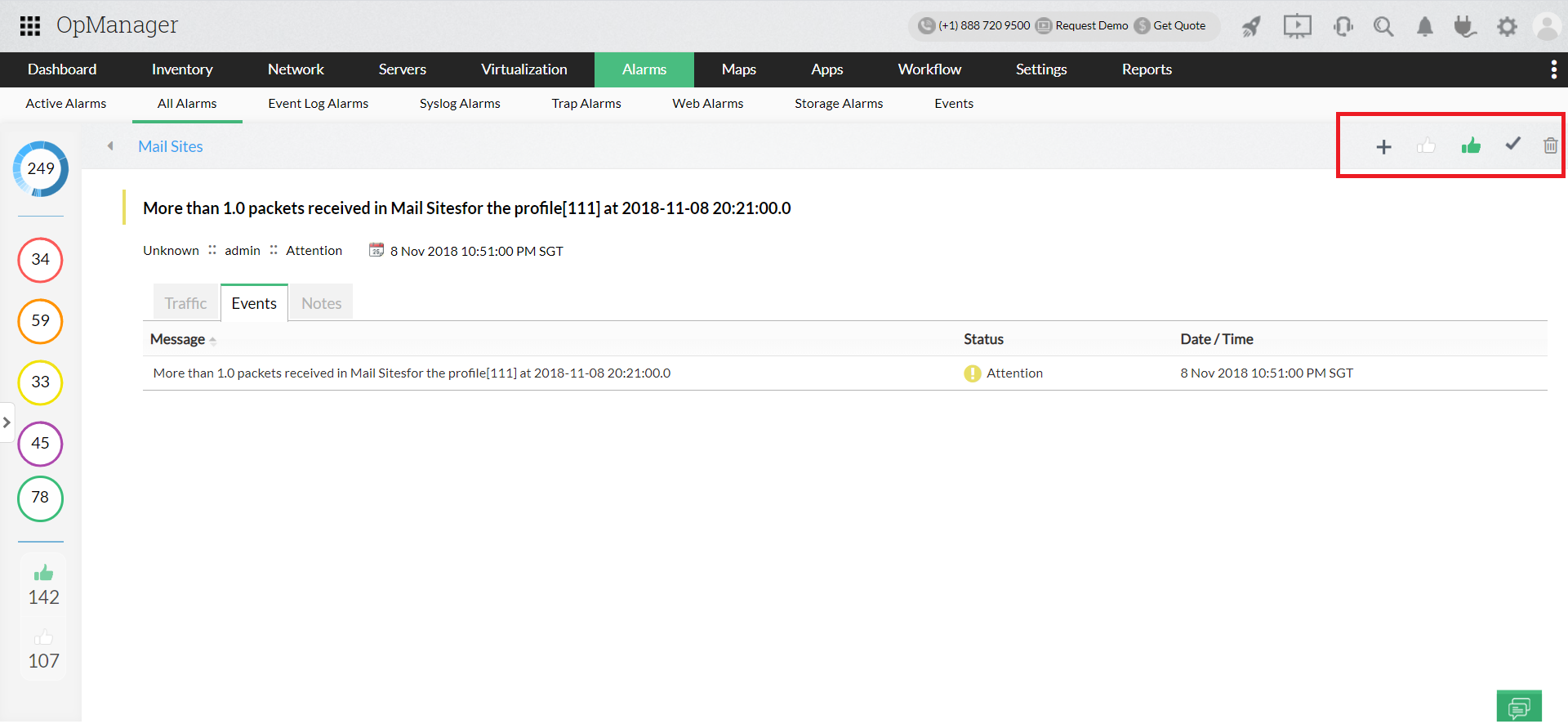Show the 107 unacknowledged alarms
Screen dimensions: 1568x724
point(43,650)
